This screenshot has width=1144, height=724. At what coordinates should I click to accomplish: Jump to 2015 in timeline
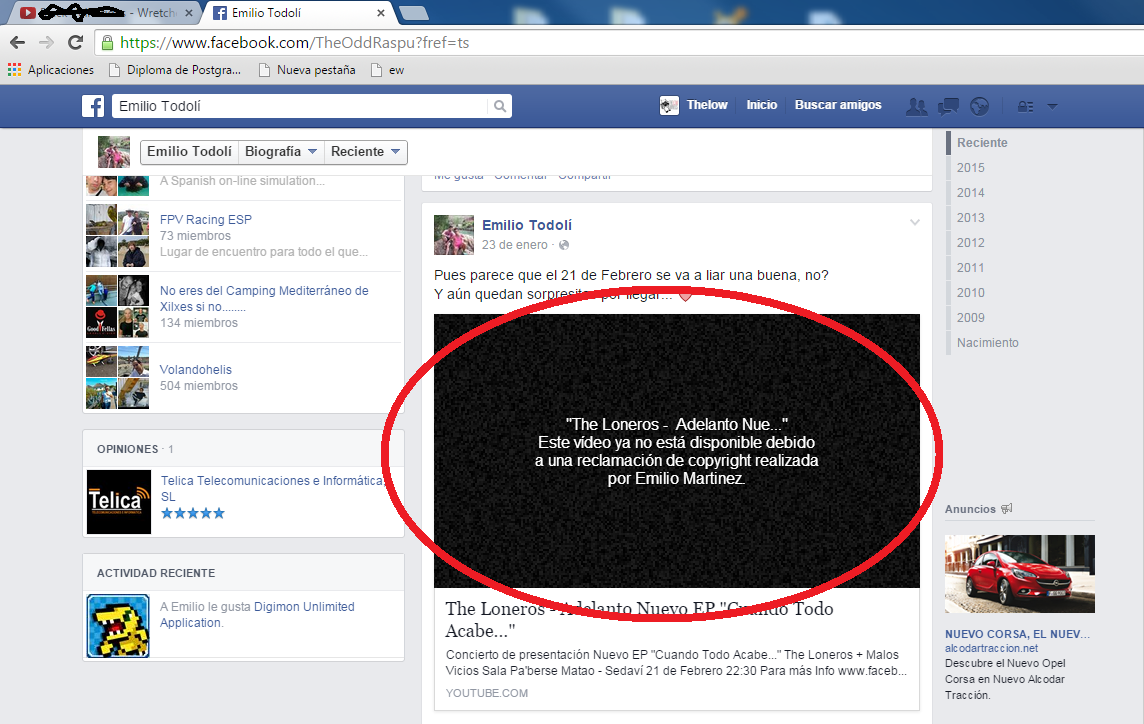(970, 168)
